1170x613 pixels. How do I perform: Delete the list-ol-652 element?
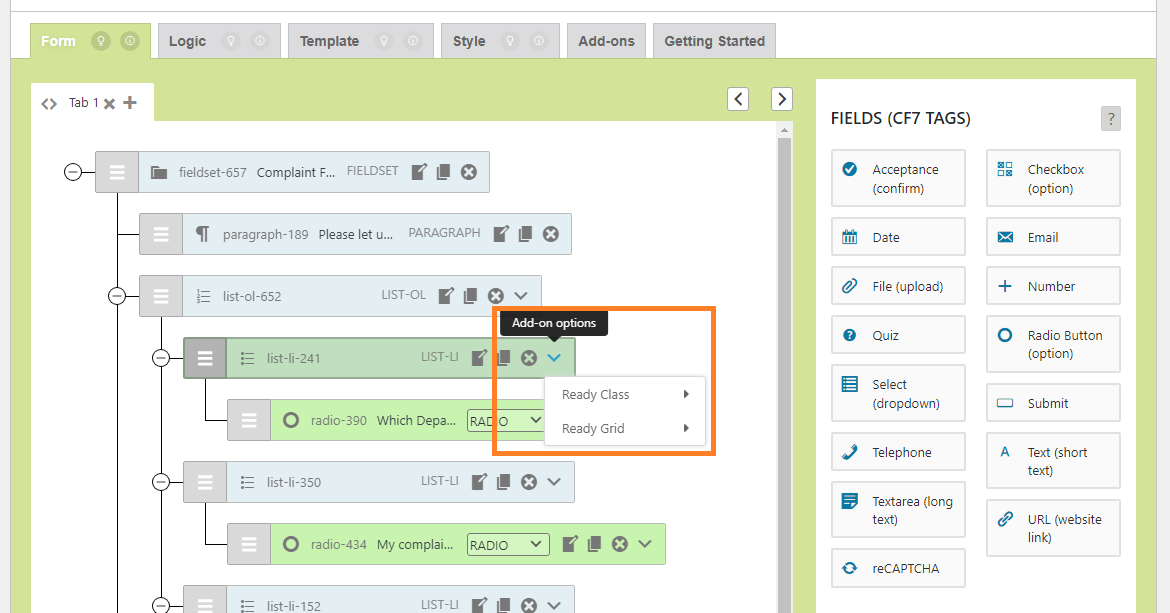coord(495,296)
